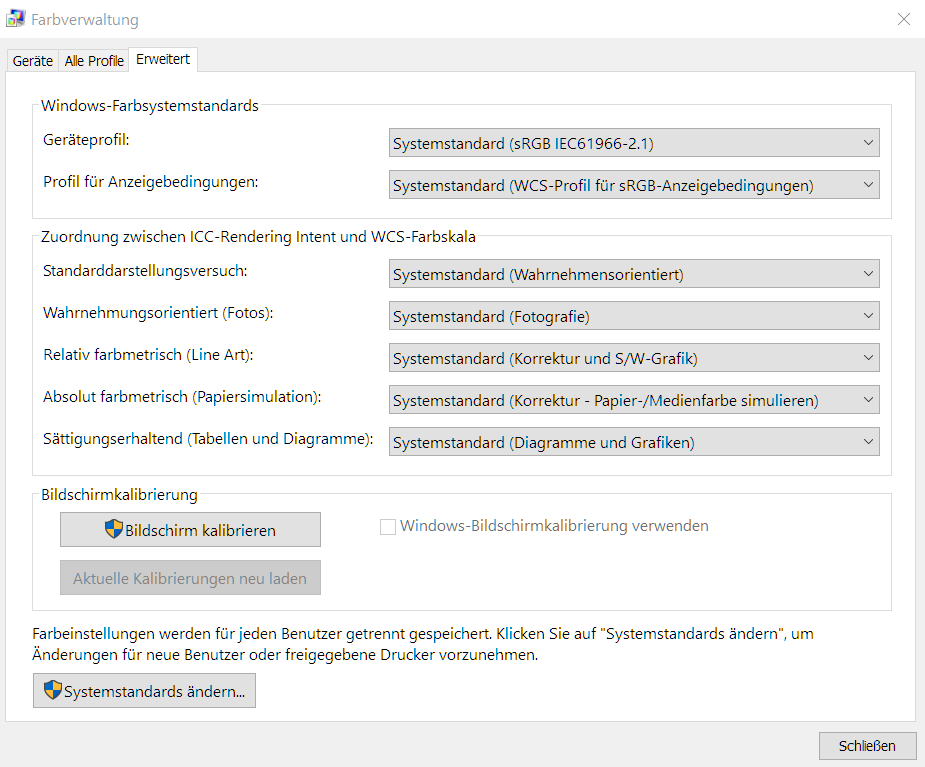The width and height of the screenshot is (925, 767).
Task: Click Aktuelle Kalibrierungen neu laden button
Action: (190, 578)
